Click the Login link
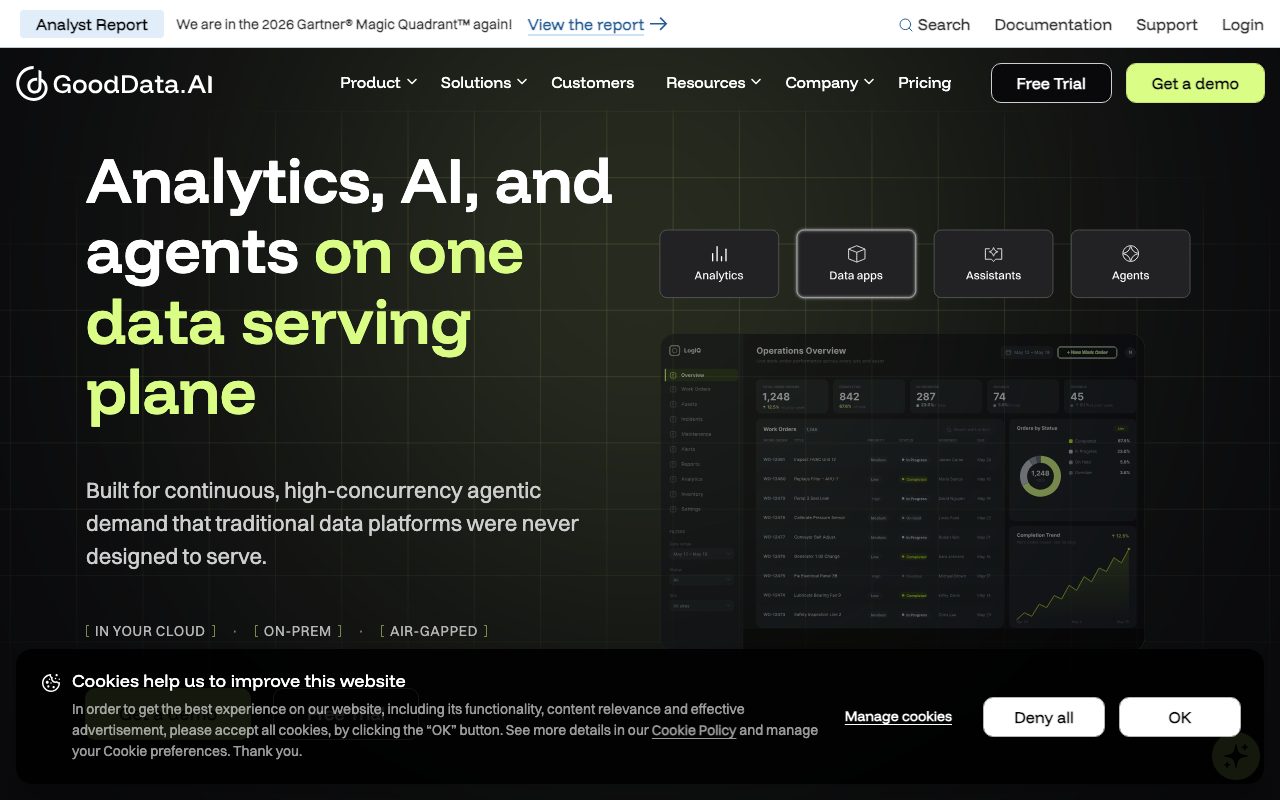The width and height of the screenshot is (1280, 800). point(1243,25)
